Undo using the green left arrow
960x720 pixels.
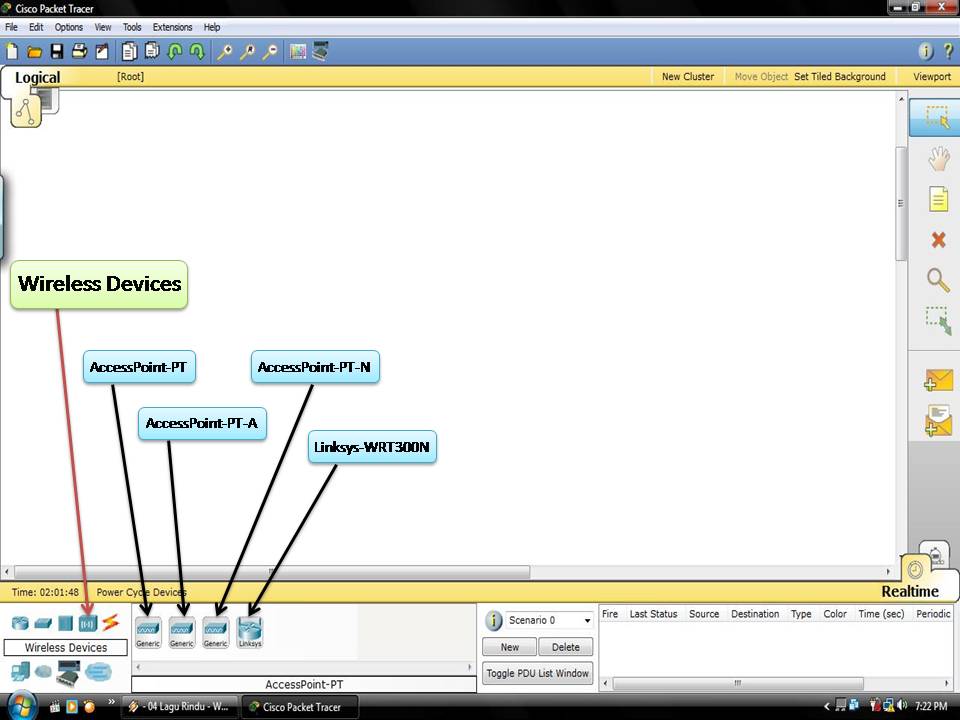(x=175, y=51)
